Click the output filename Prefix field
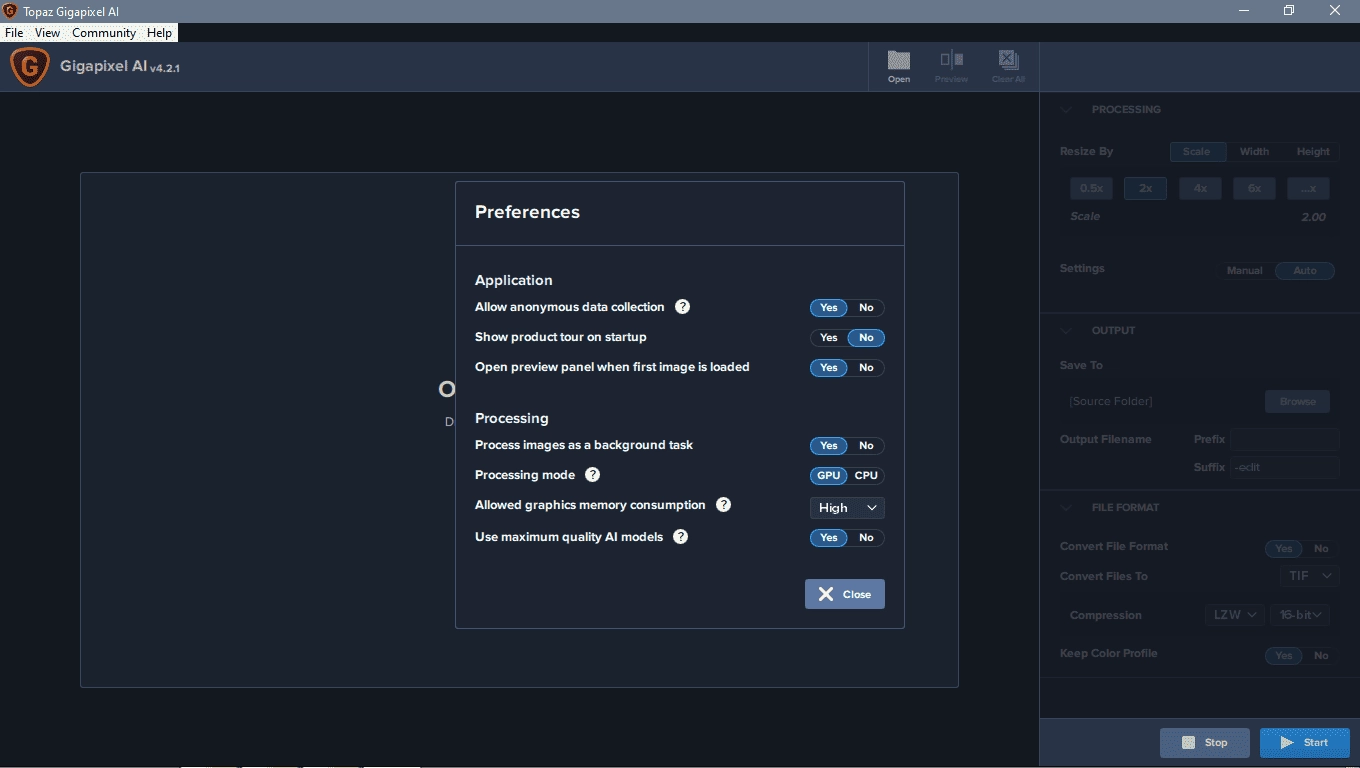This screenshot has height=768, width=1360. (1284, 439)
